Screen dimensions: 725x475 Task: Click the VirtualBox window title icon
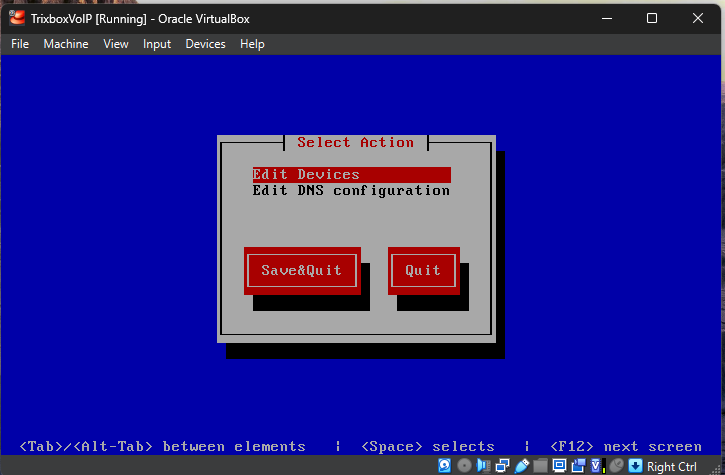[17, 18]
